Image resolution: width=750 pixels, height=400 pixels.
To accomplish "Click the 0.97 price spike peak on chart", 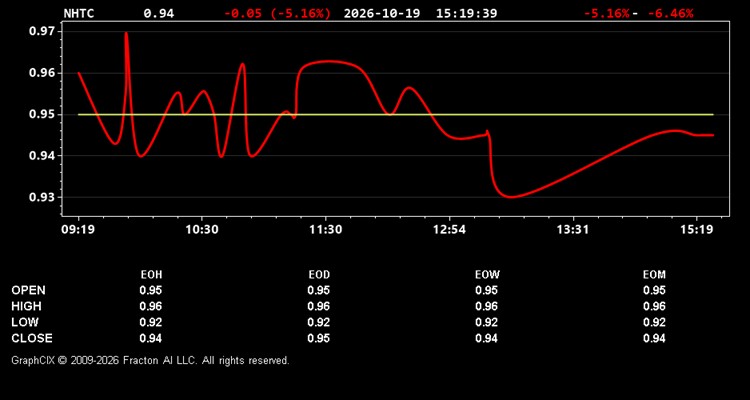I will pyautogui.click(x=126, y=33).
